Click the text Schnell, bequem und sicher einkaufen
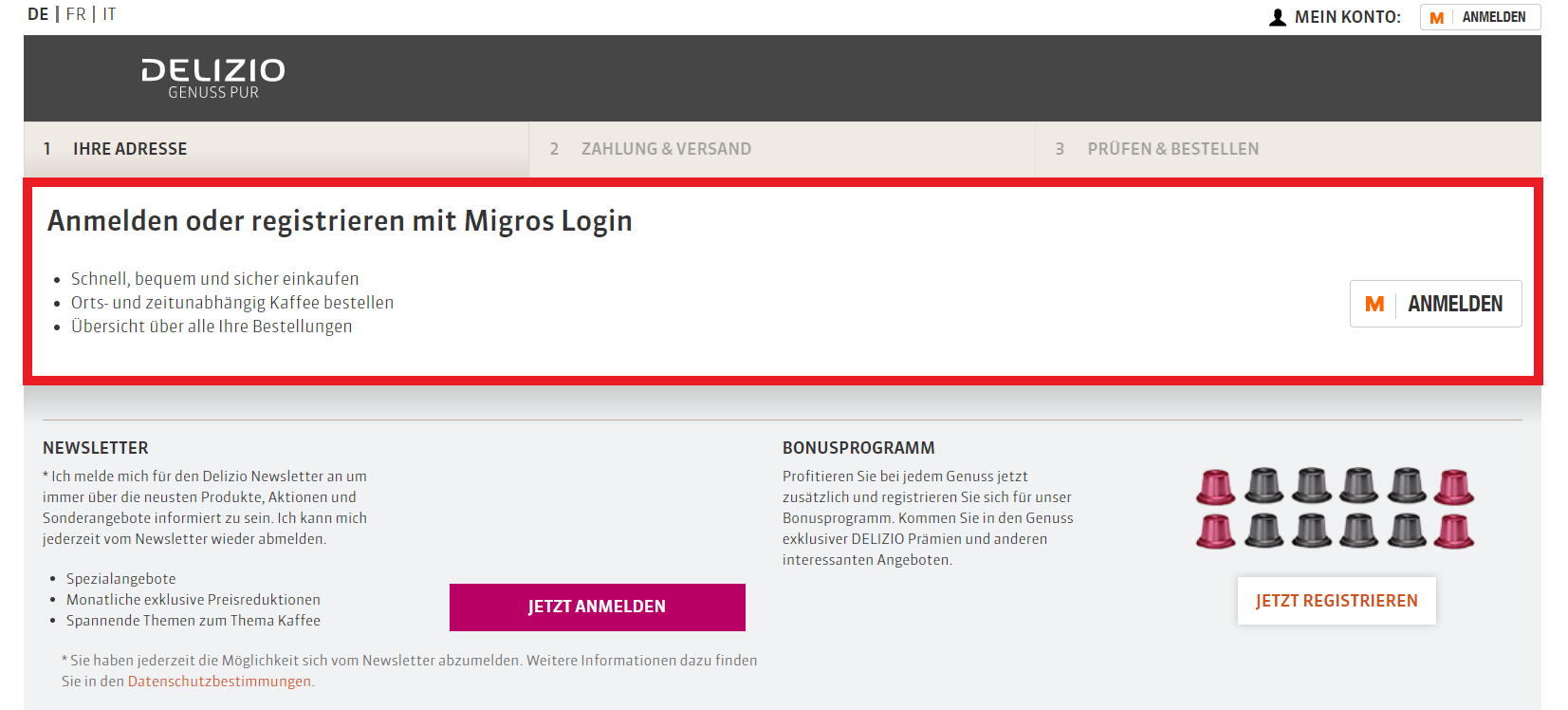Viewport: 1568px width, 710px height. 214,279
